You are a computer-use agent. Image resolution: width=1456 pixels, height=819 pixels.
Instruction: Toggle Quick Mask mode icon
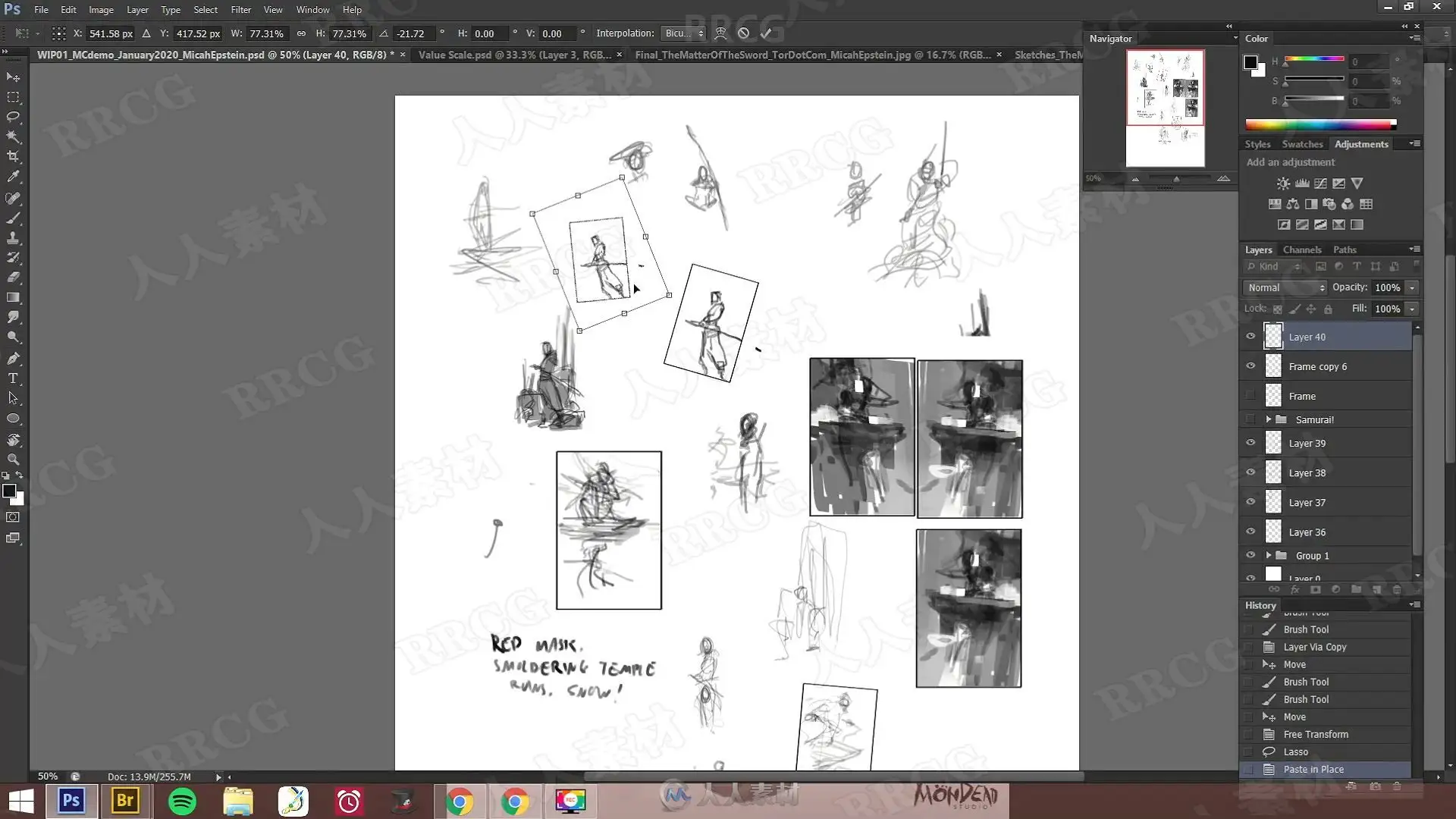click(x=13, y=517)
